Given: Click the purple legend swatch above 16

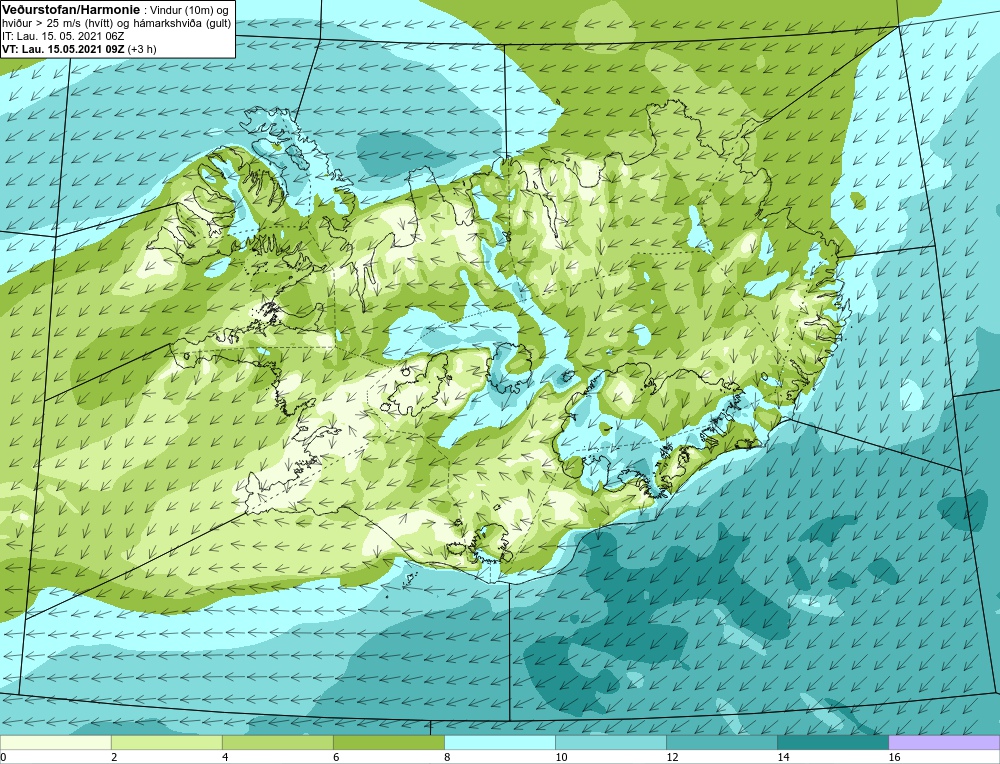Looking at the screenshot, I should 944,742.
